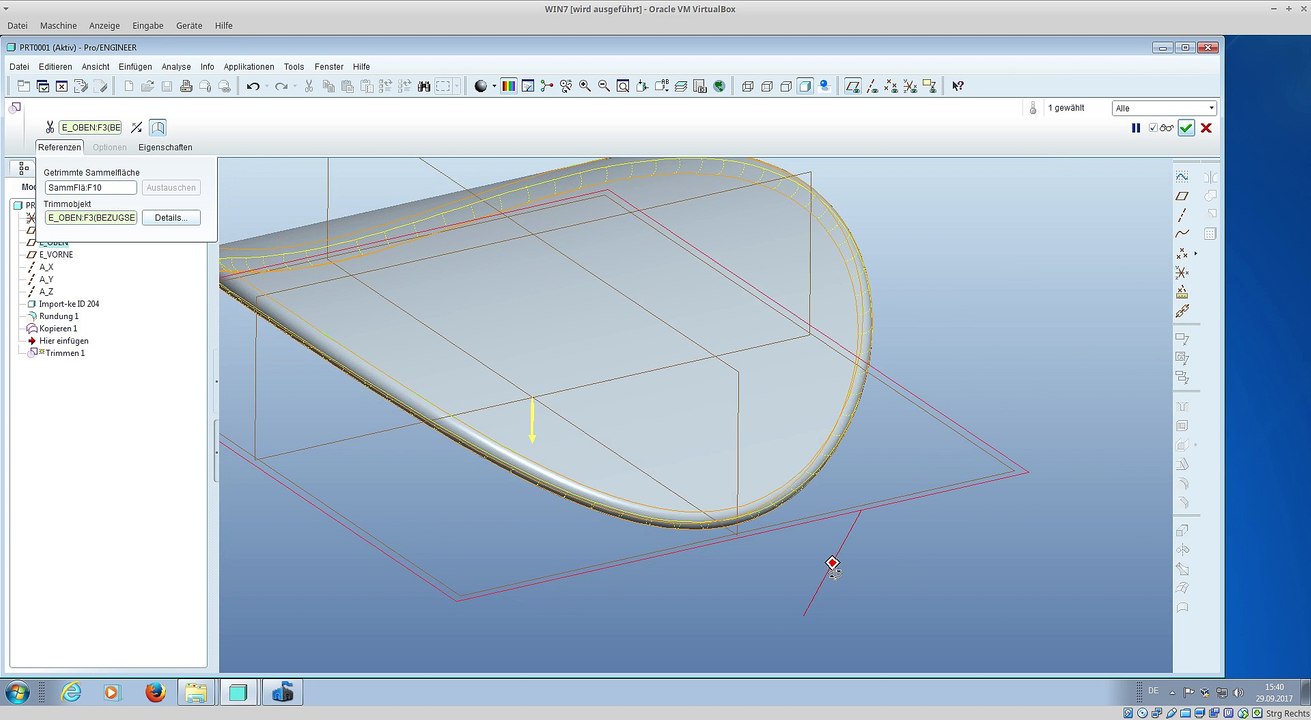Select E_VORNE in model tree
The image size is (1311, 720).
tap(56, 254)
